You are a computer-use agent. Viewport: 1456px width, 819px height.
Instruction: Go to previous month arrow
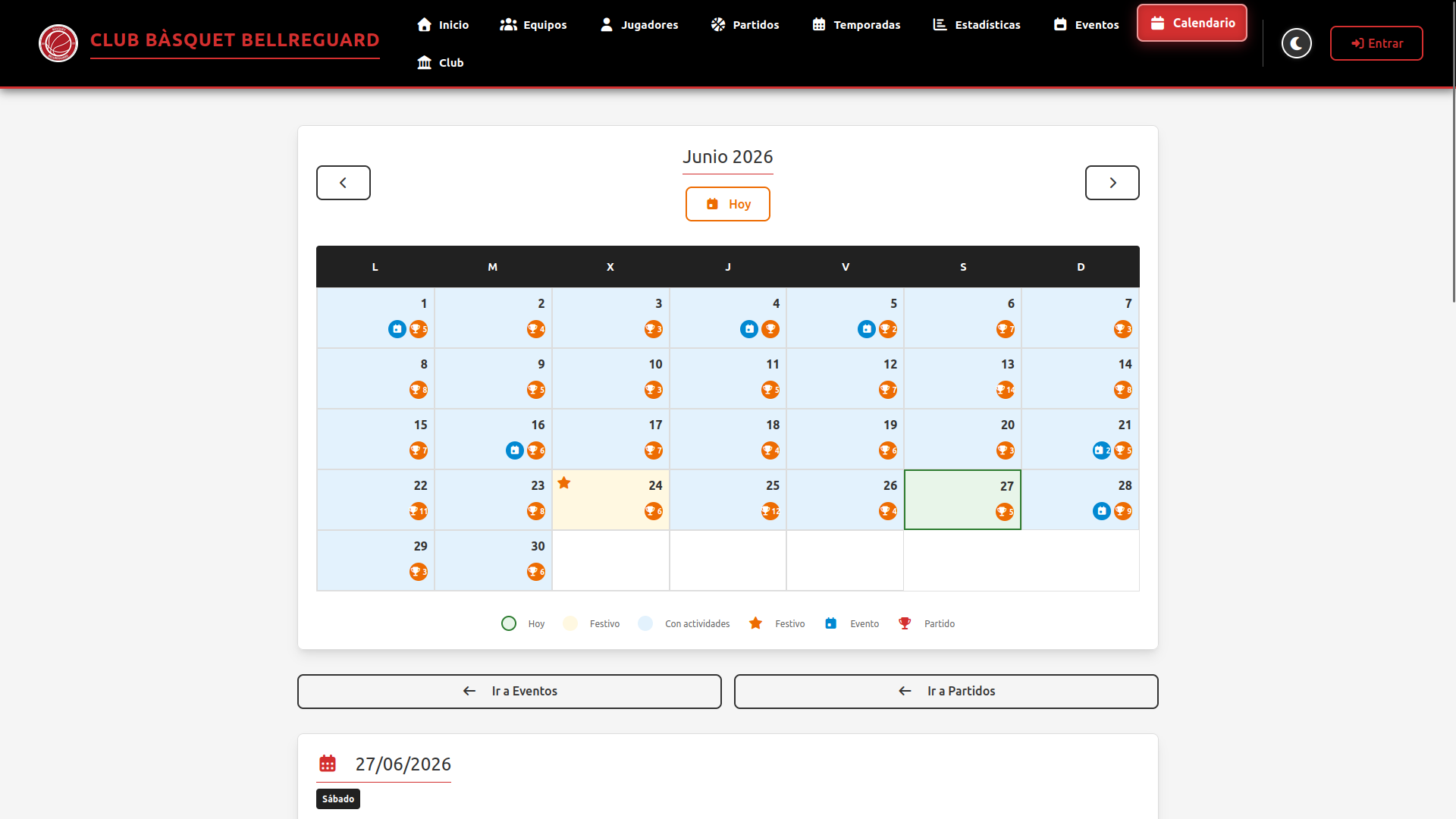click(x=344, y=183)
